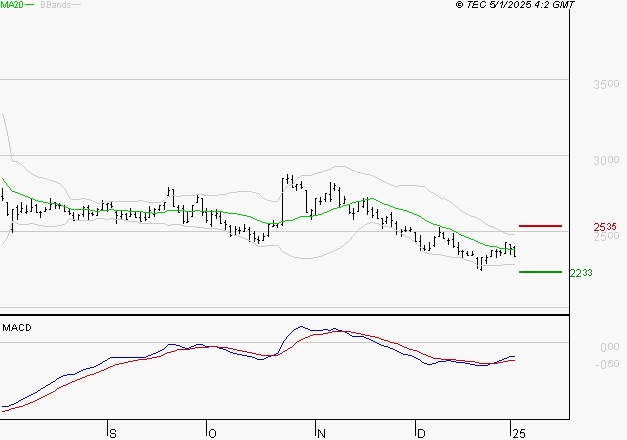
Task: Select the D month marker on time axis
Action: (421, 433)
